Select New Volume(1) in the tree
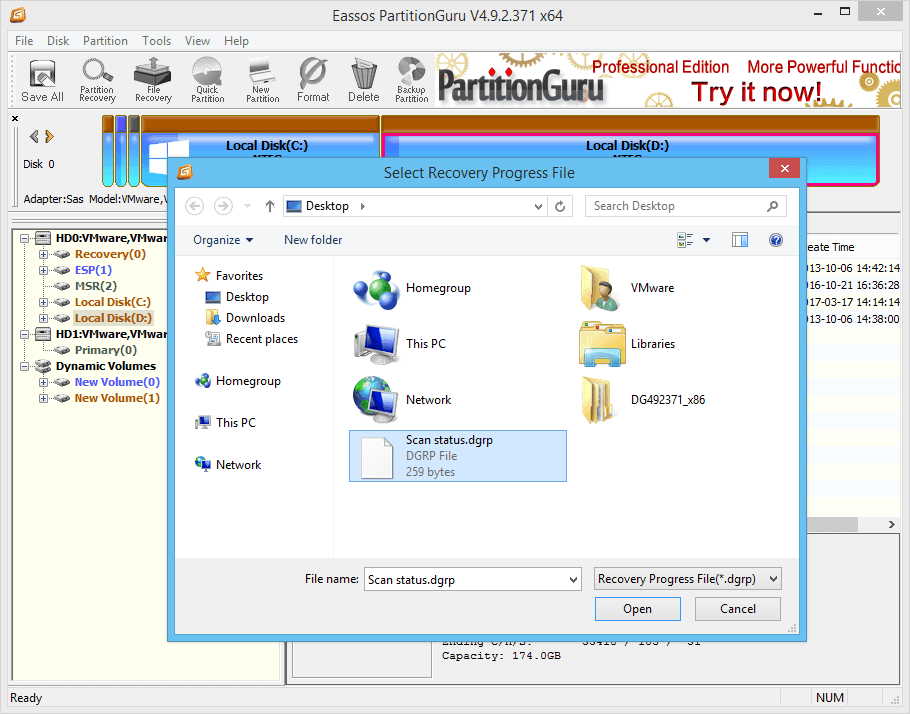Viewport: 910px width, 714px height. click(x=117, y=398)
